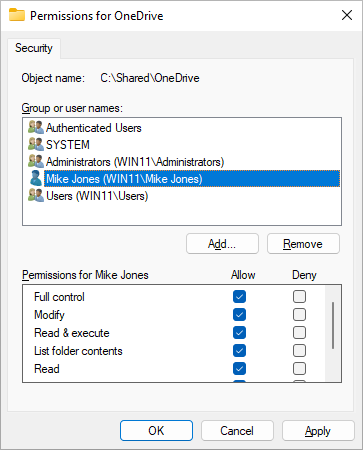Uncheck Allow for List folder contents
The height and width of the screenshot is (450, 363).
(x=239, y=350)
